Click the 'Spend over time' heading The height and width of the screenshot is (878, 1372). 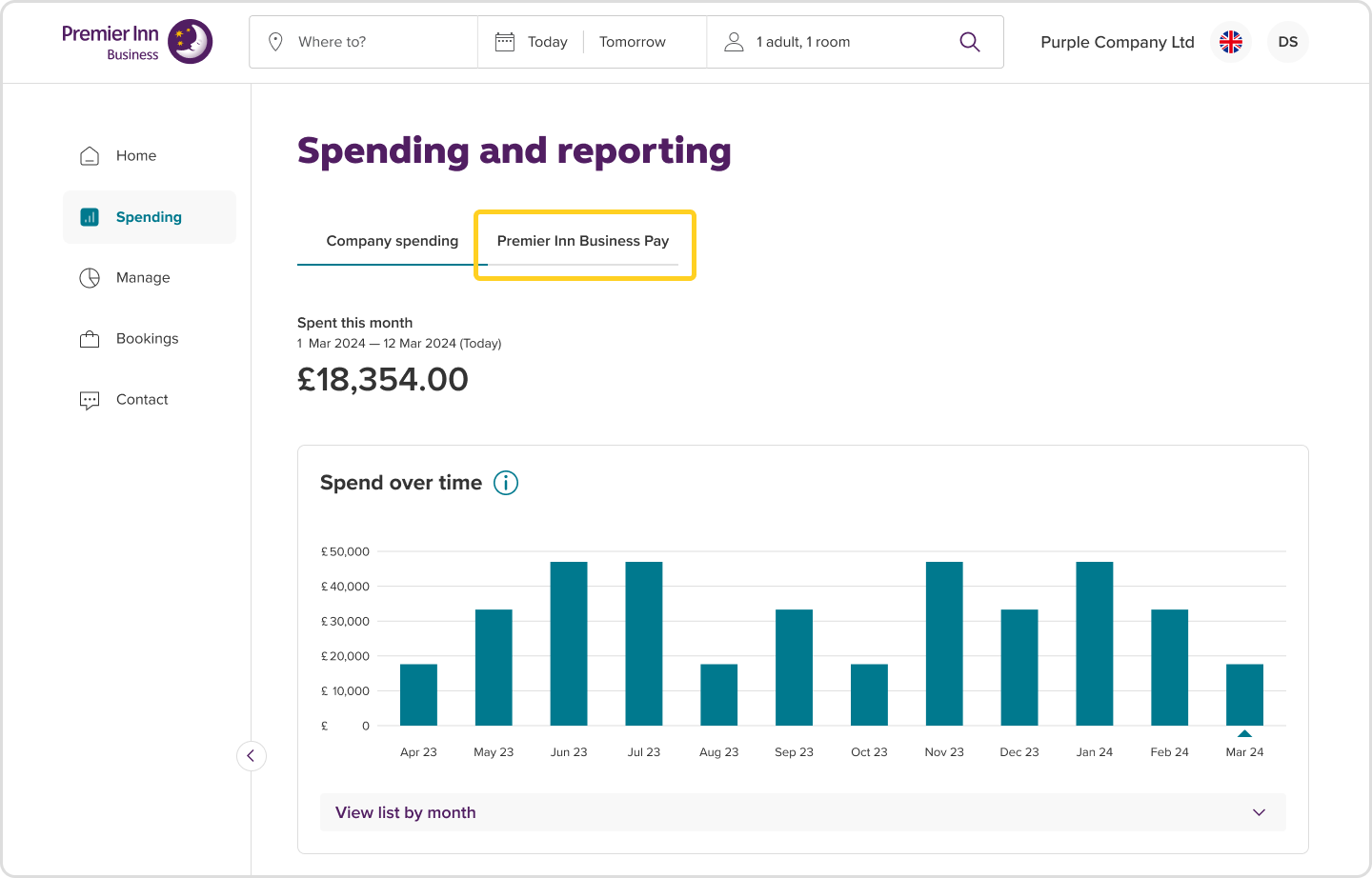click(x=401, y=483)
